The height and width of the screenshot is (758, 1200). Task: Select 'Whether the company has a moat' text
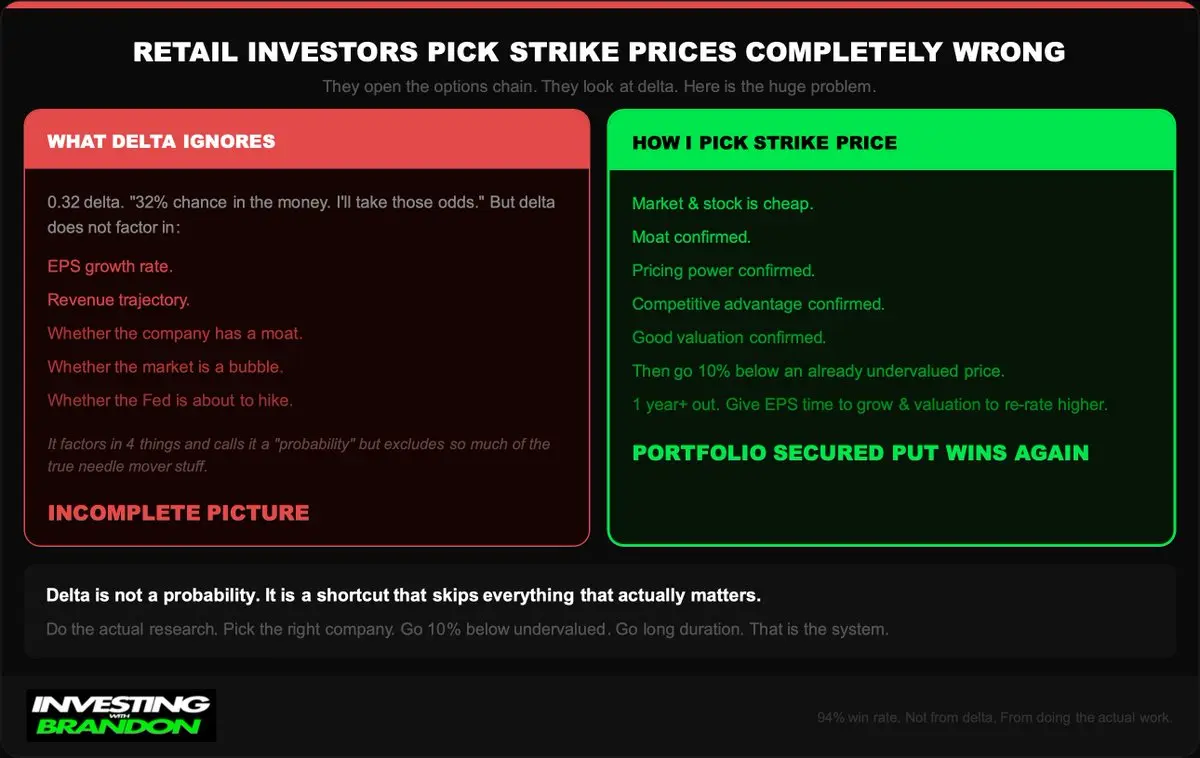tap(175, 333)
